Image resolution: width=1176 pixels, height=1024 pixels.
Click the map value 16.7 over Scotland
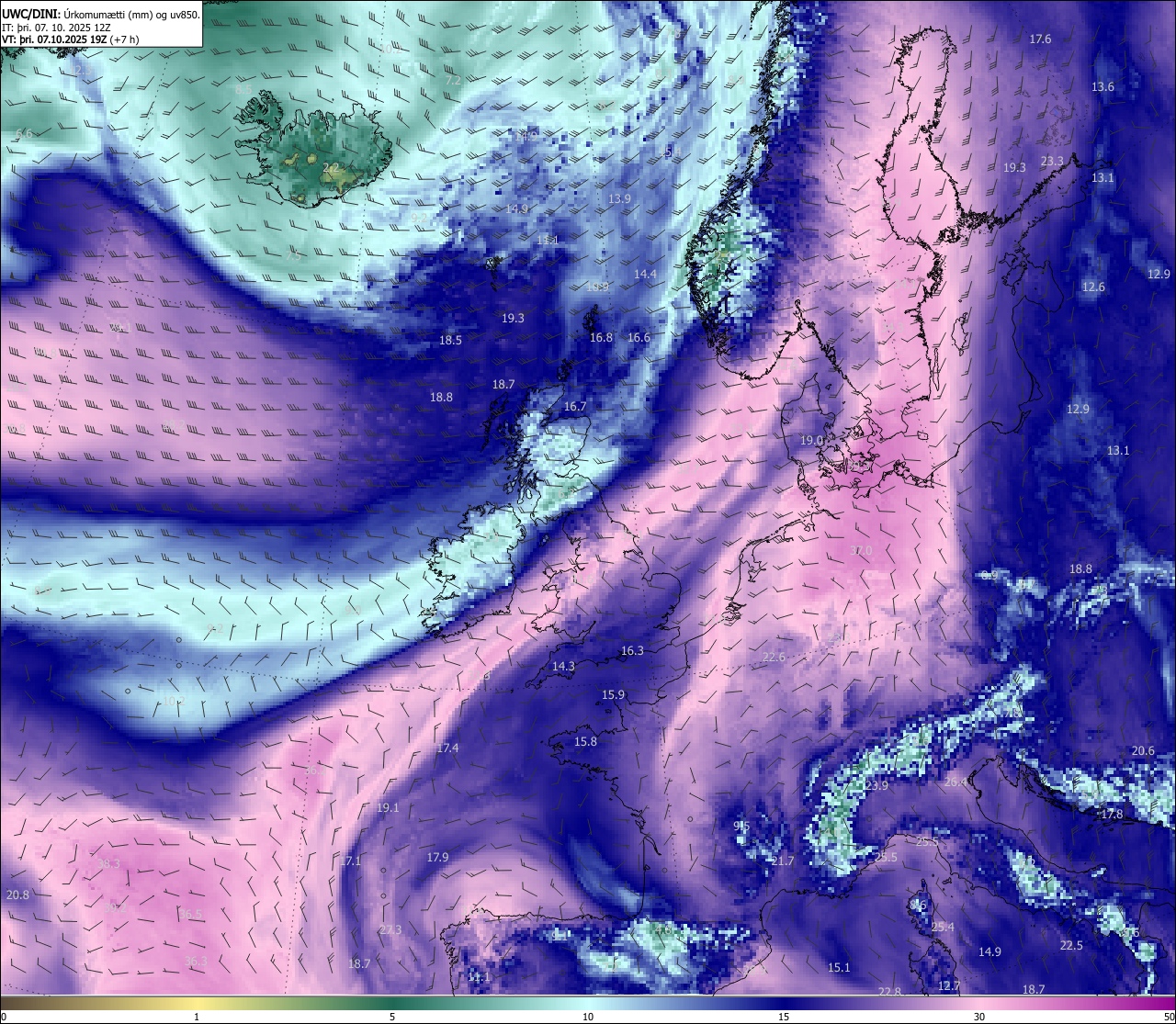[x=575, y=407]
